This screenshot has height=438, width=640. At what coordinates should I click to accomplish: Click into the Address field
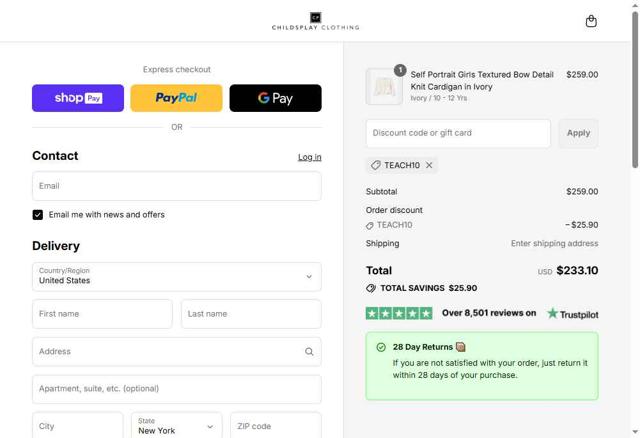[x=177, y=351]
